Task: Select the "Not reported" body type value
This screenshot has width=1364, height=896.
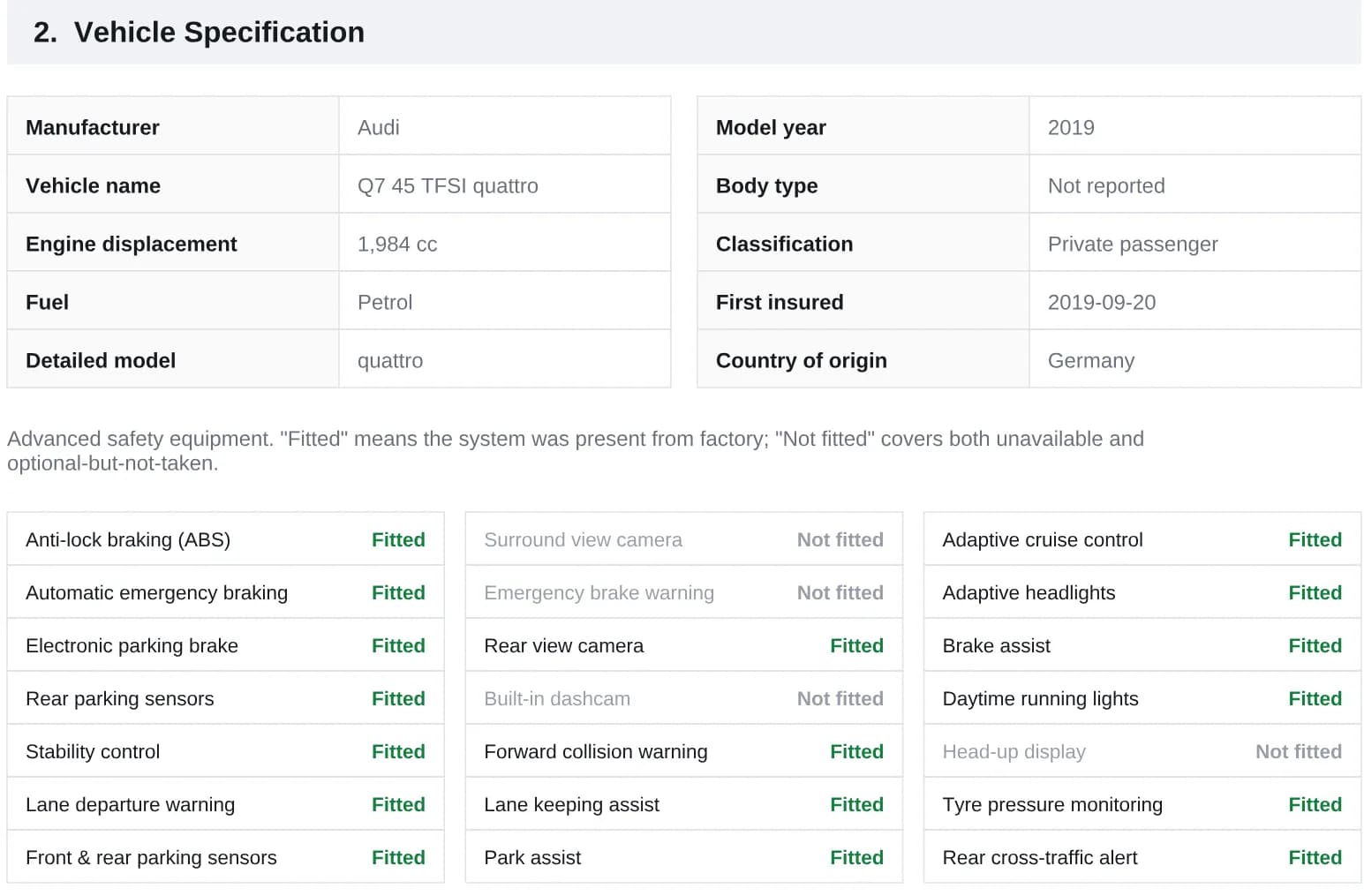Action: [1106, 185]
